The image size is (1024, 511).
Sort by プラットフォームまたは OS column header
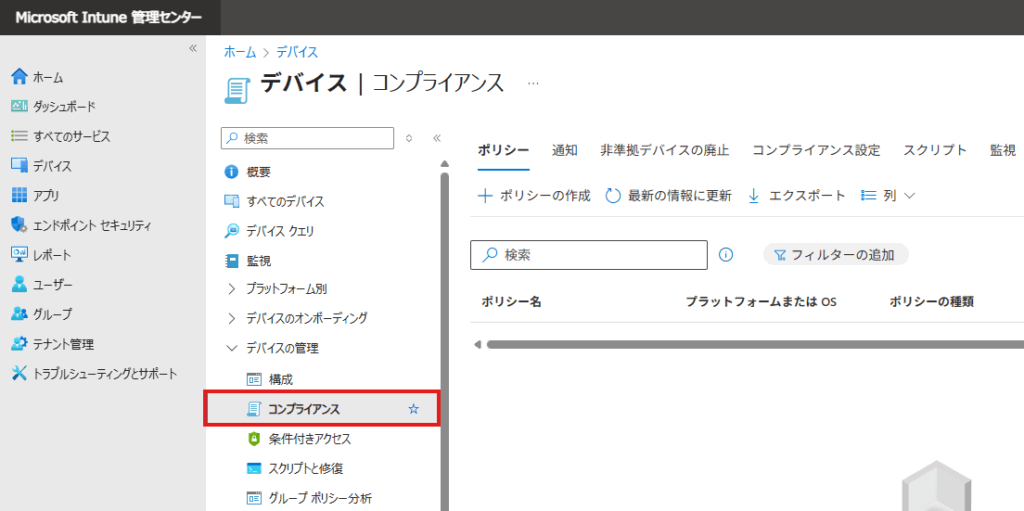pos(761,301)
